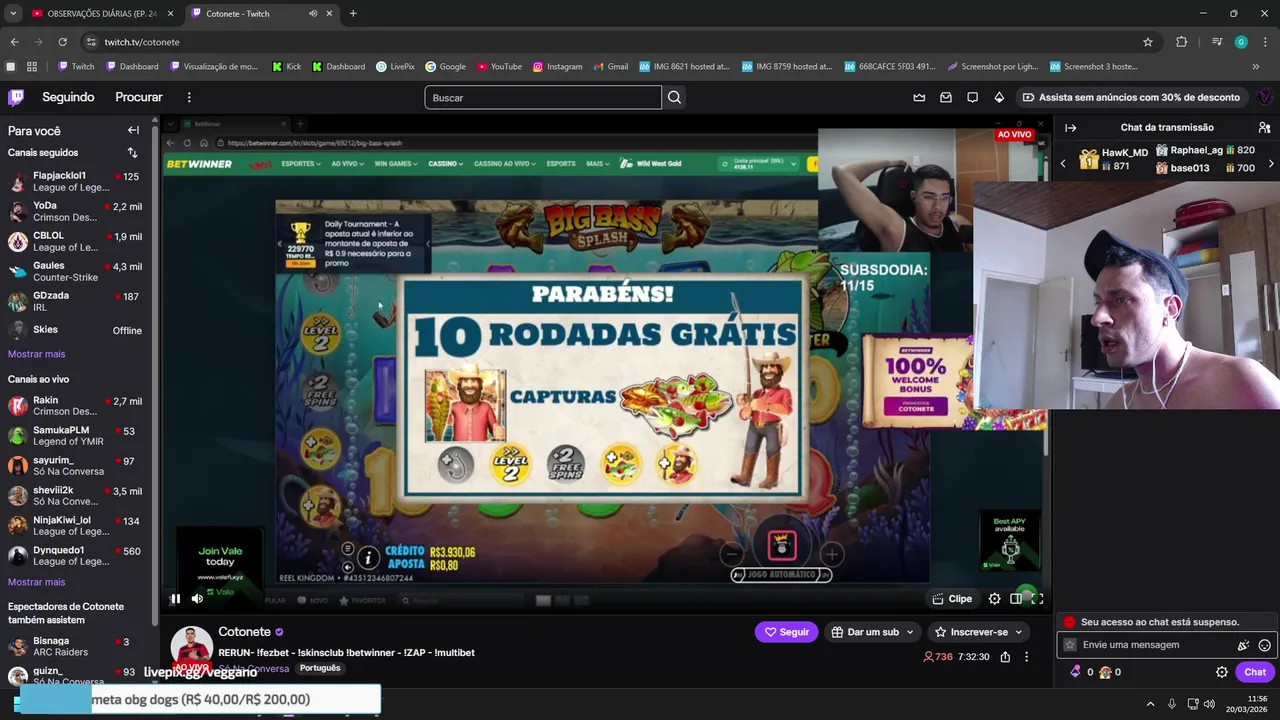Image resolution: width=1280 pixels, height=720 pixels.
Task: Open the user avatar menu
Action: (x=1264, y=97)
